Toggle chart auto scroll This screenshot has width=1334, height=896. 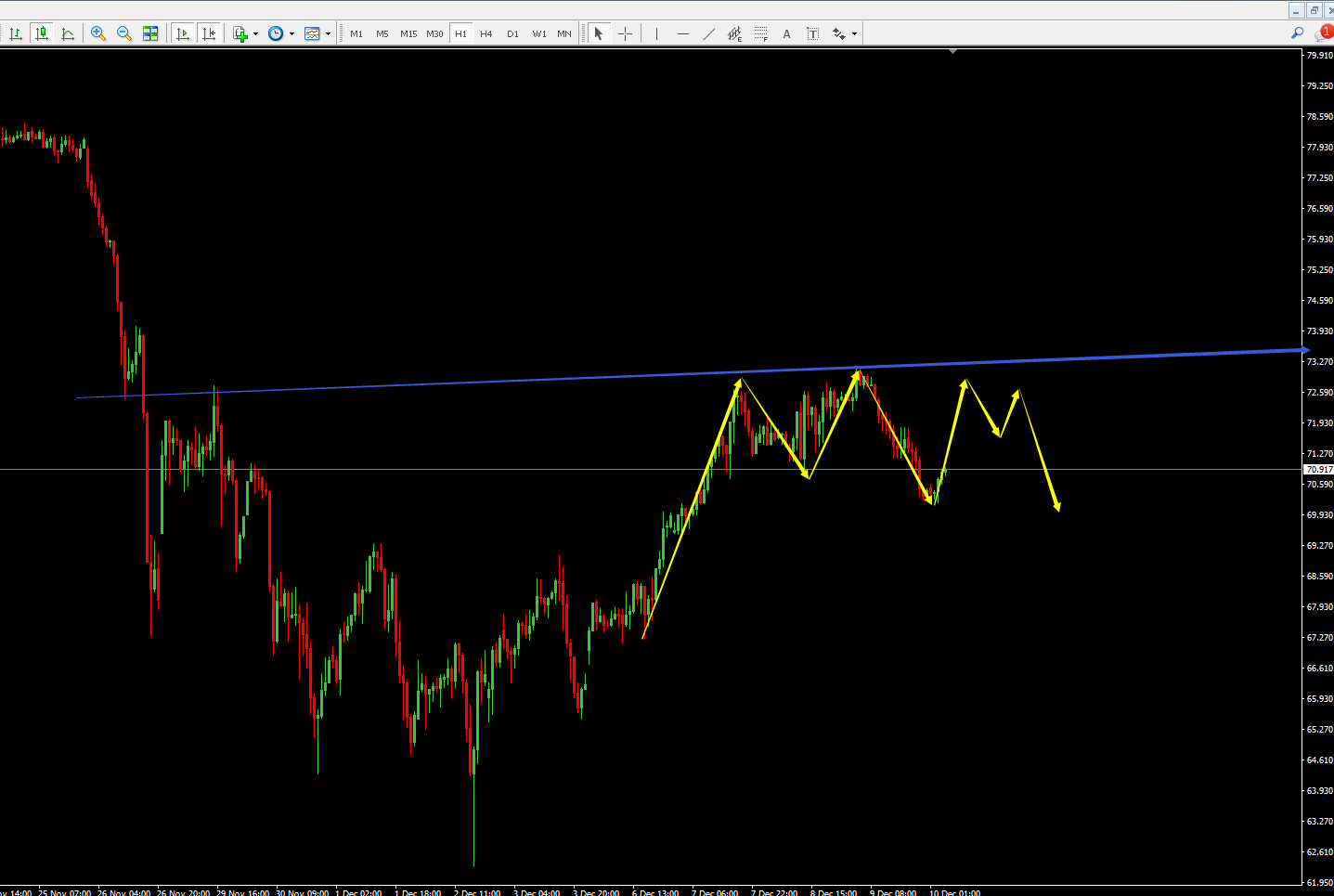click(183, 33)
